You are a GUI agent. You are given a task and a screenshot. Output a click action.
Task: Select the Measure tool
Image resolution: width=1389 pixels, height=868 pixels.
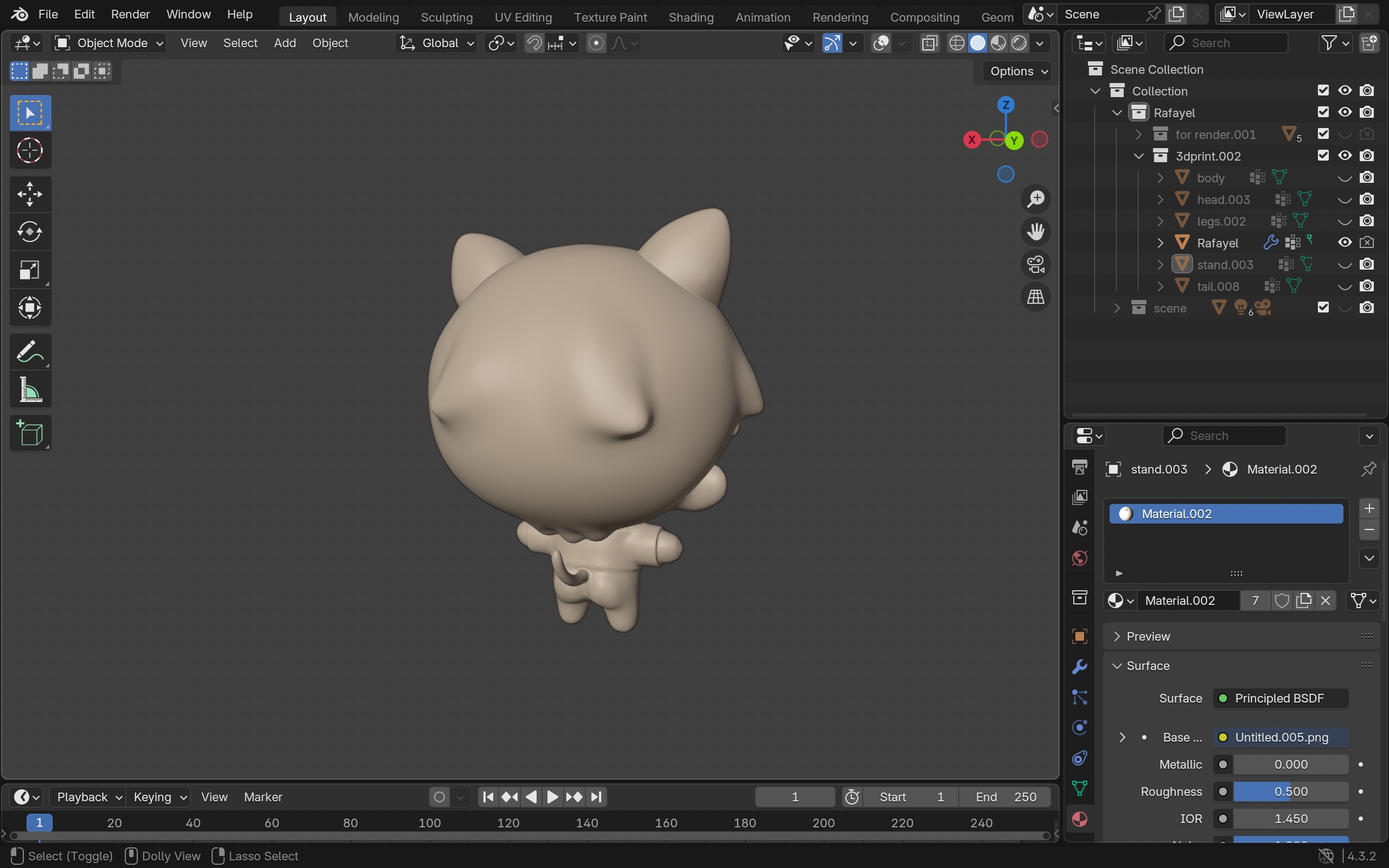(30, 389)
